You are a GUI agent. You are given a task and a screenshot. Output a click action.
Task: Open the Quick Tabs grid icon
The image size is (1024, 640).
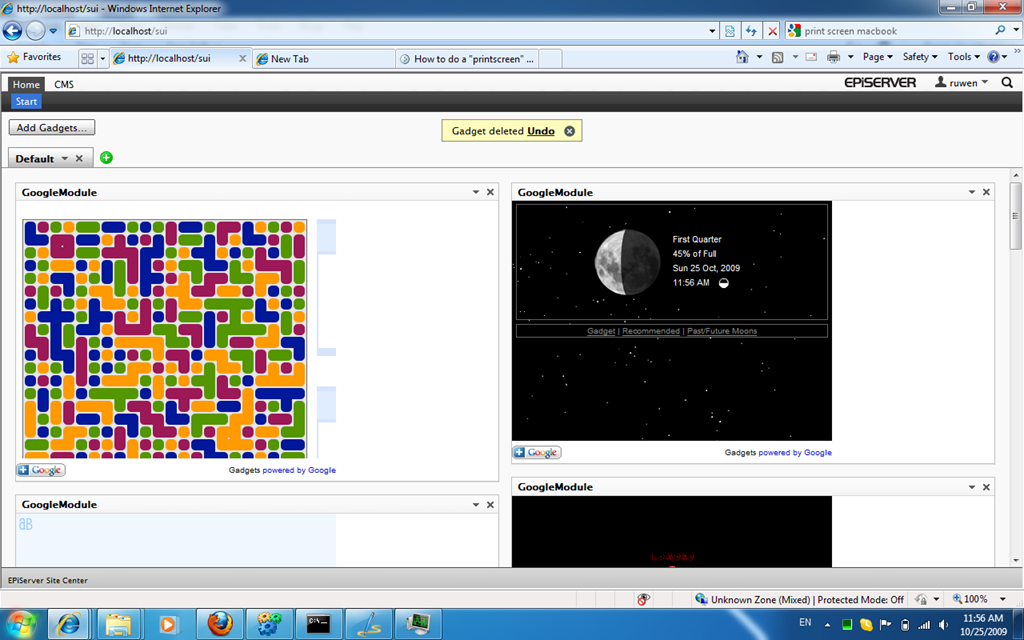coord(87,59)
